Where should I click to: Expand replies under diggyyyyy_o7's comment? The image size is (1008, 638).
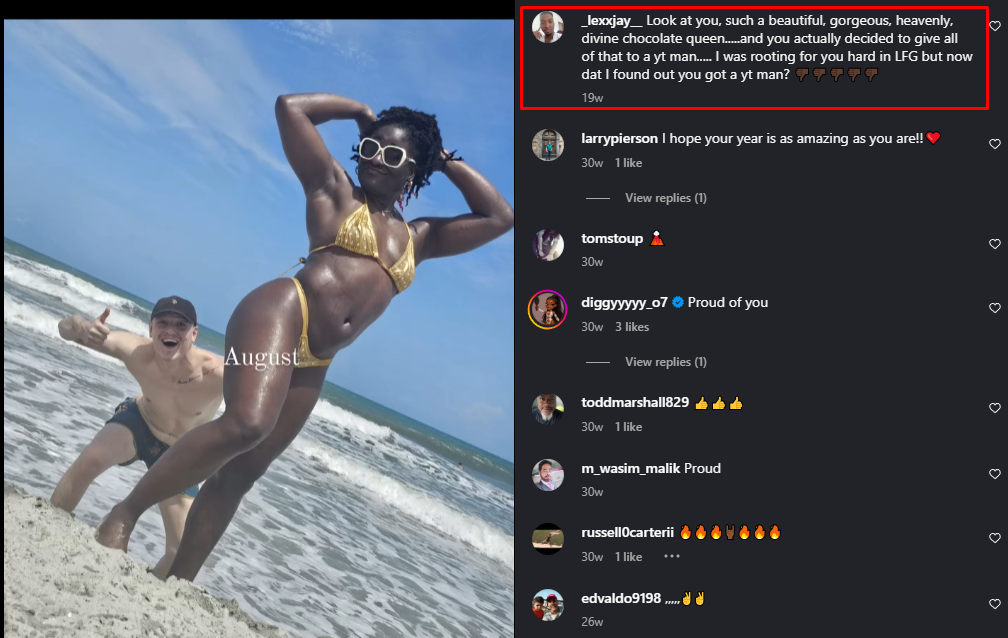[x=665, y=362]
